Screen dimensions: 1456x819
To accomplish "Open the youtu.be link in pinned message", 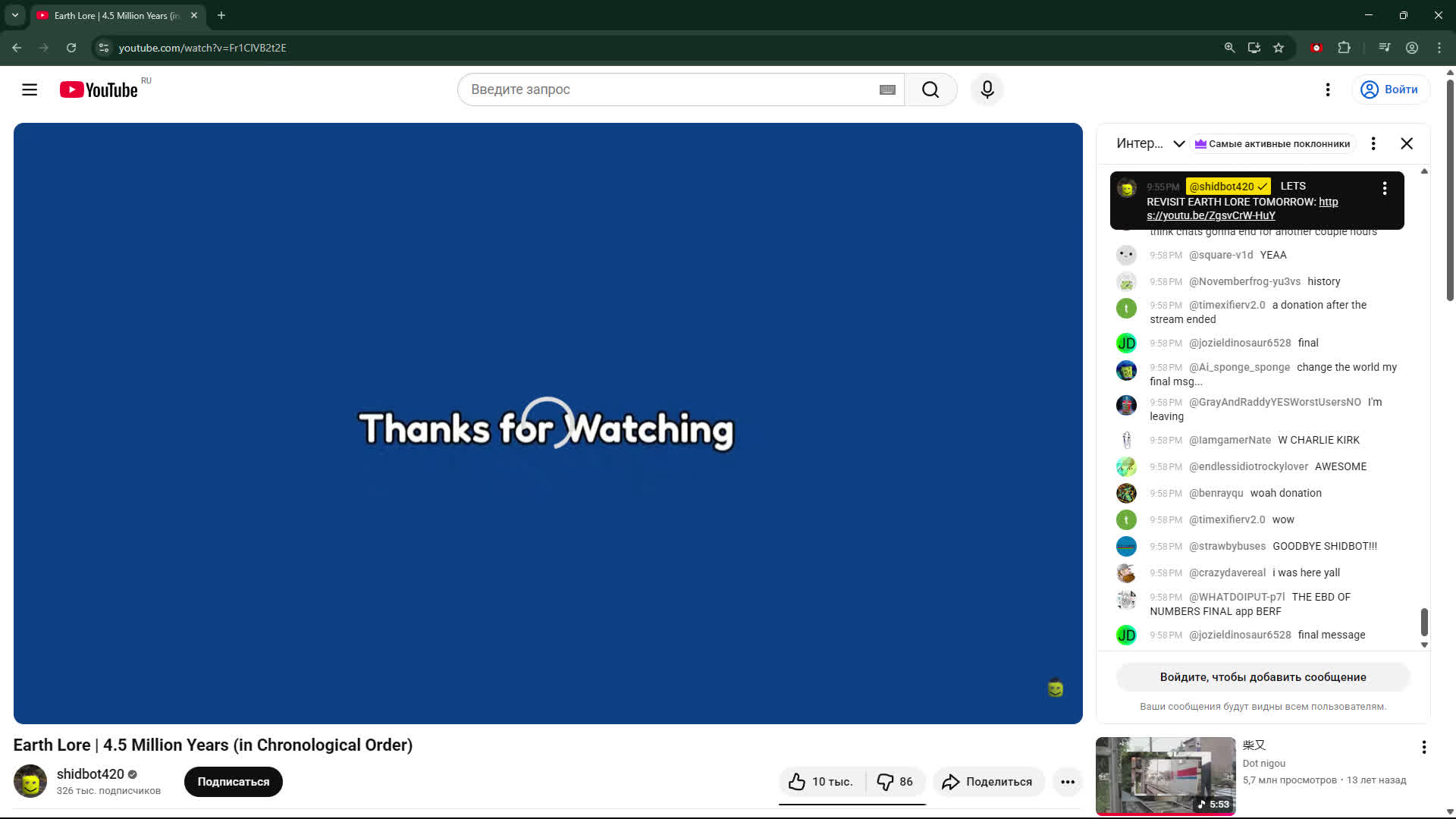I will [x=1211, y=215].
